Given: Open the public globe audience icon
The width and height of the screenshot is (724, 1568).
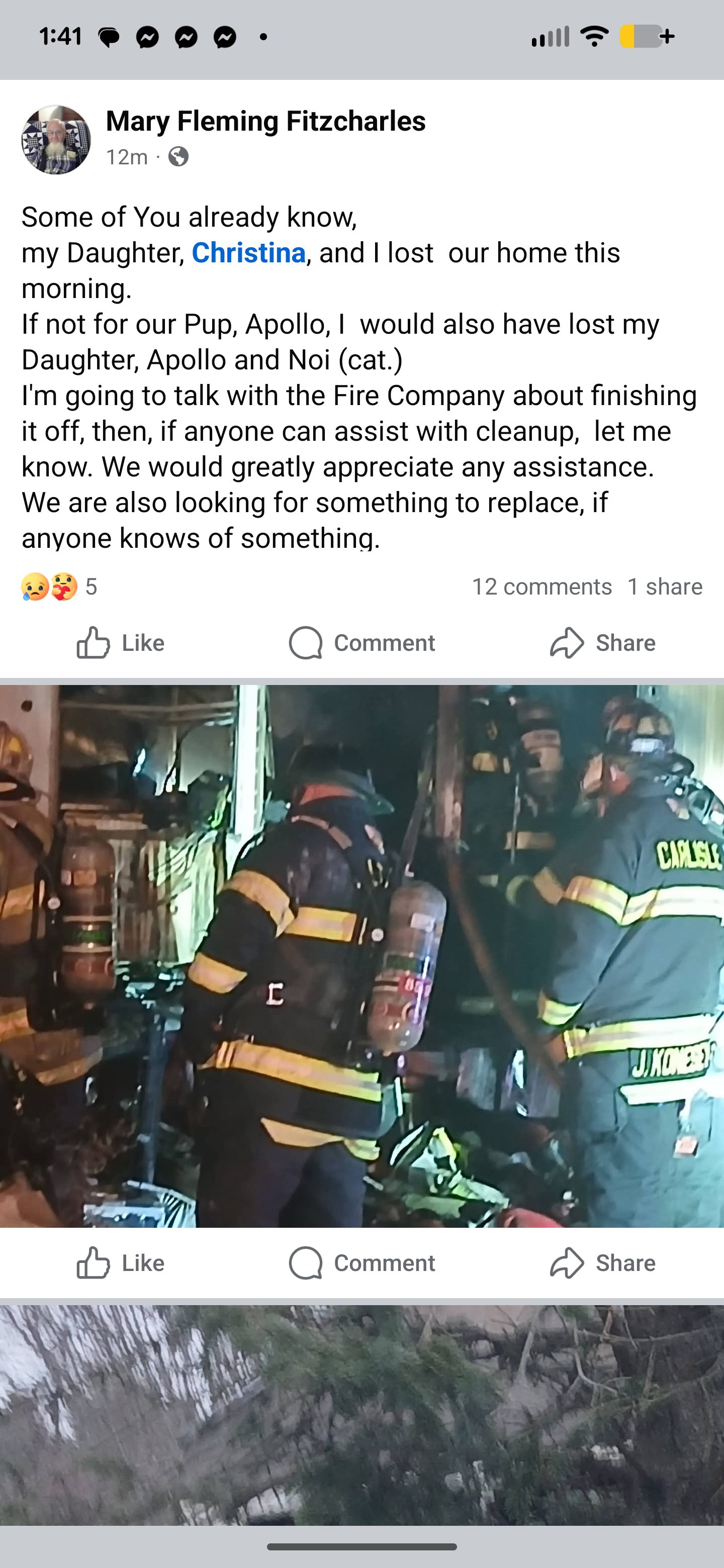Looking at the screenshot, I should tap(178, 157).
